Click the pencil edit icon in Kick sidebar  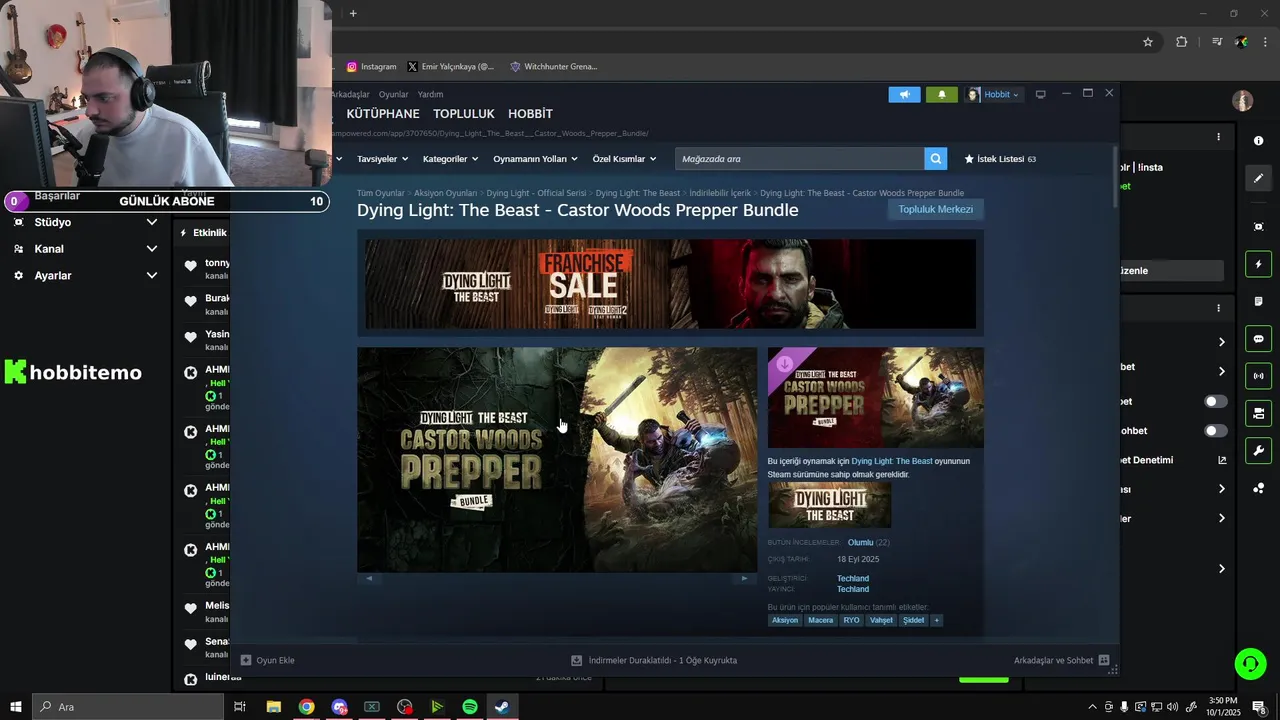pyautogui.click(x=1258, y=178)
